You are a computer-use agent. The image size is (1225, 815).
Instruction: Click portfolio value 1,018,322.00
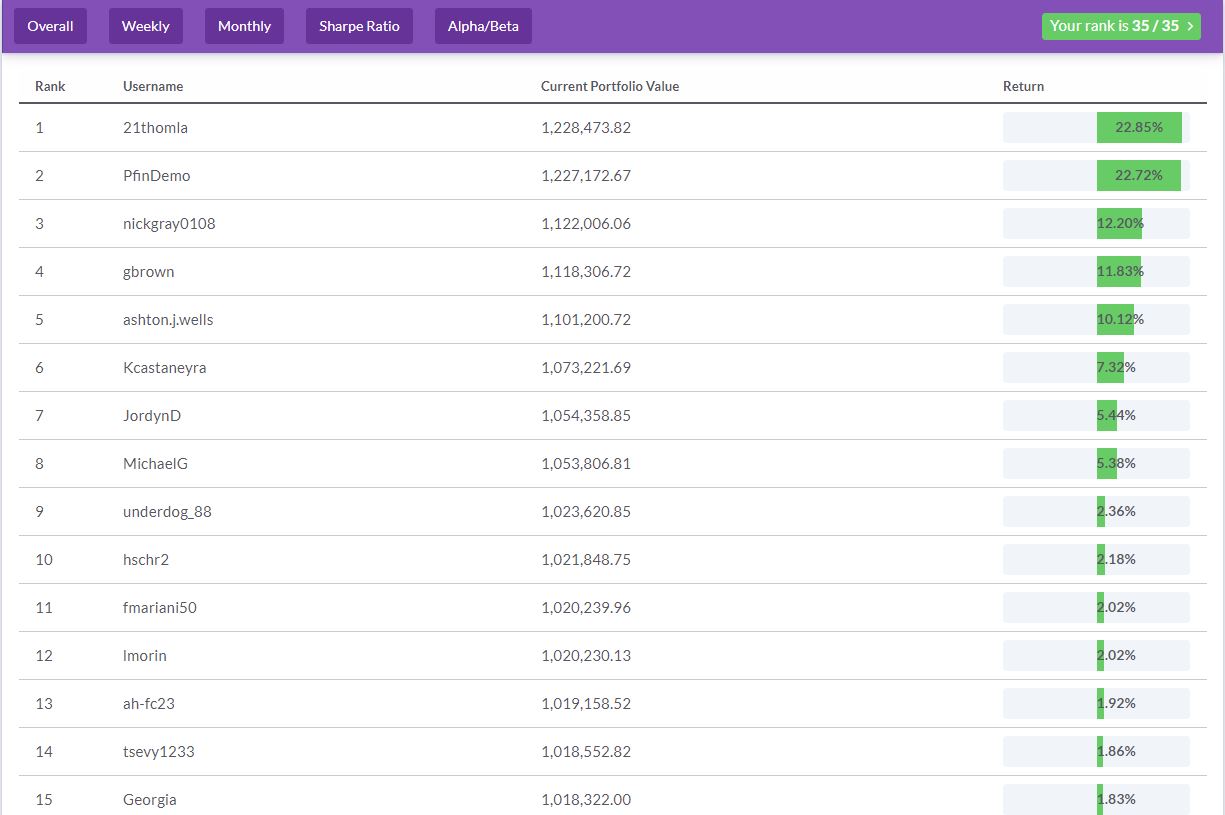click(586, 800)
